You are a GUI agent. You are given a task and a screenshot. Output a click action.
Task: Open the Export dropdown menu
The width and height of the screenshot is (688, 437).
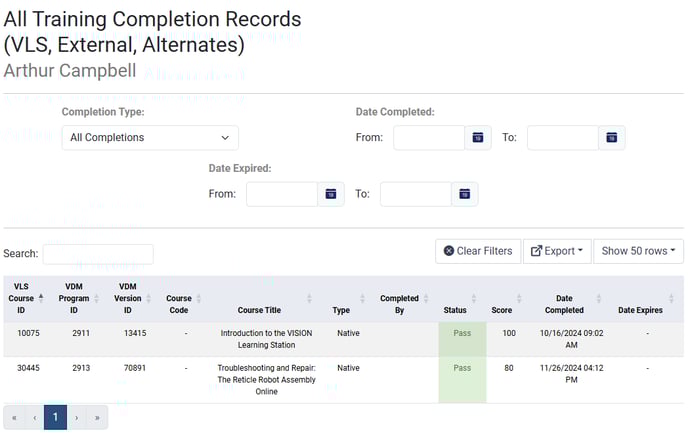[x=557, y=251]
